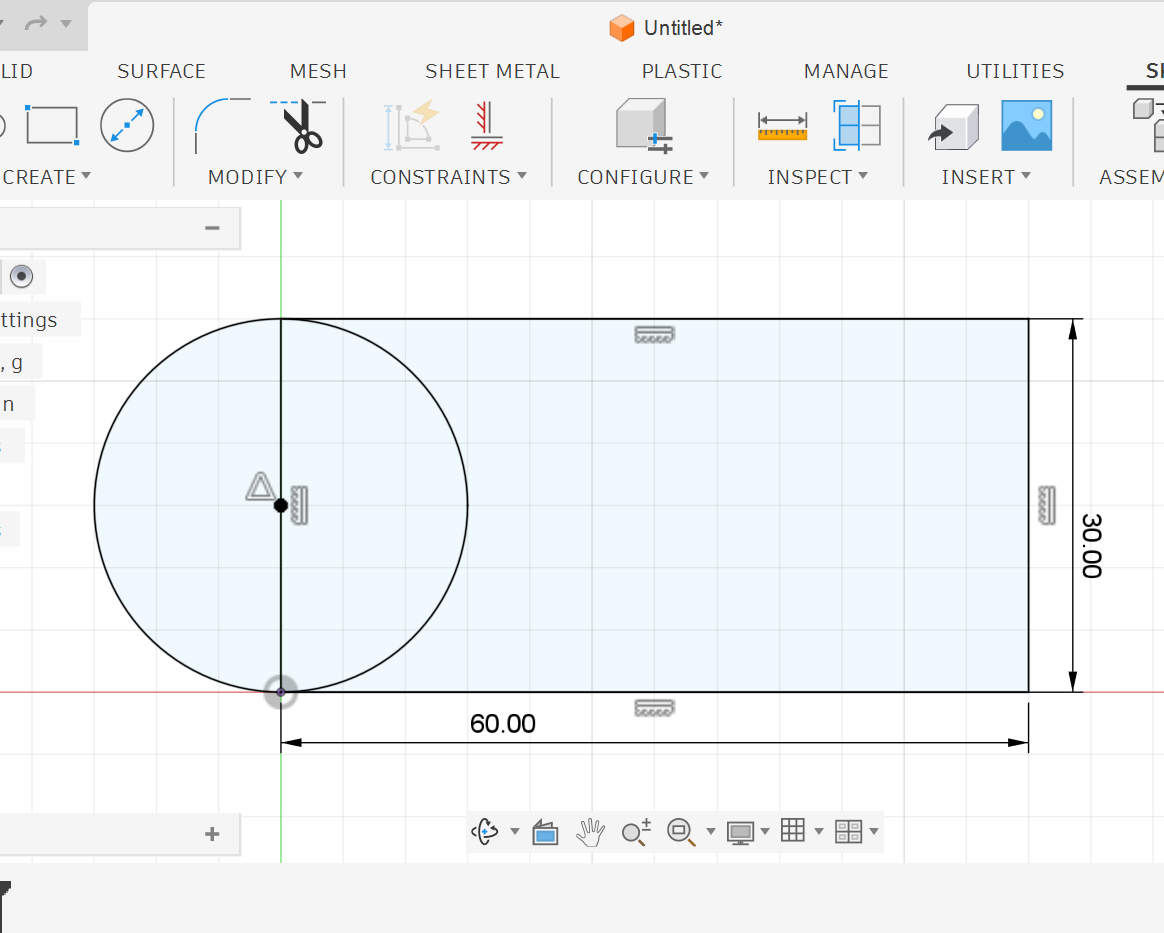1164x933 pixels.
Task: Expand the Zoom Window options arrow
Action: coord(710,831)
